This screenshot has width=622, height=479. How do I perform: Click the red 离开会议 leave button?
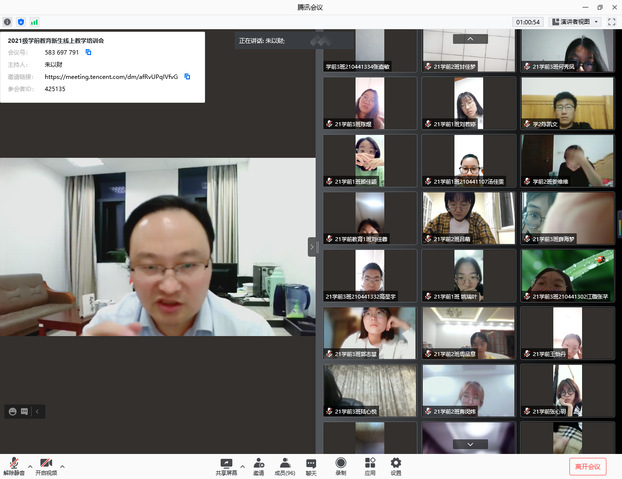587,466
